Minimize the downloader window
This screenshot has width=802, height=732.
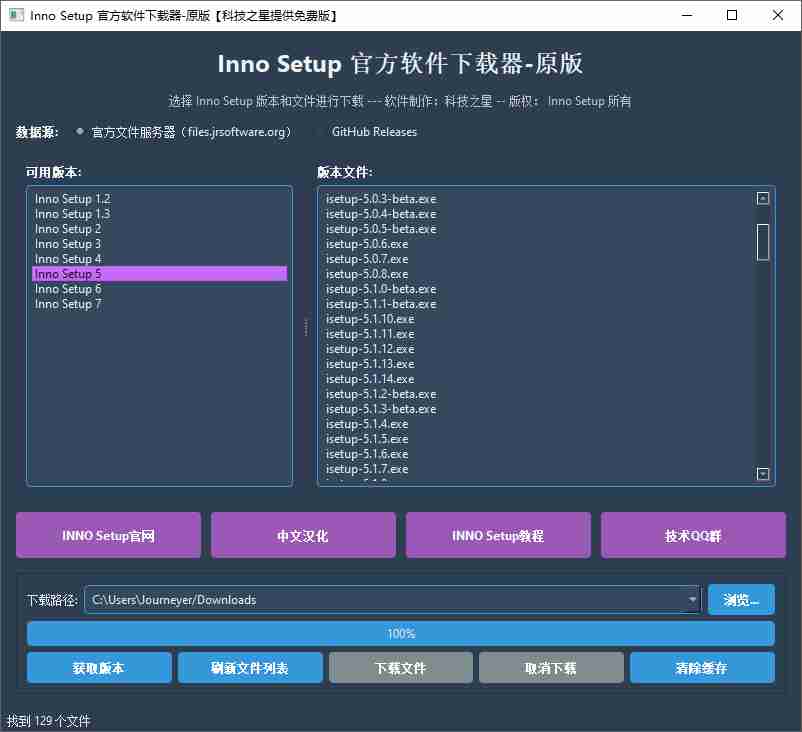(x=687, y=15)
